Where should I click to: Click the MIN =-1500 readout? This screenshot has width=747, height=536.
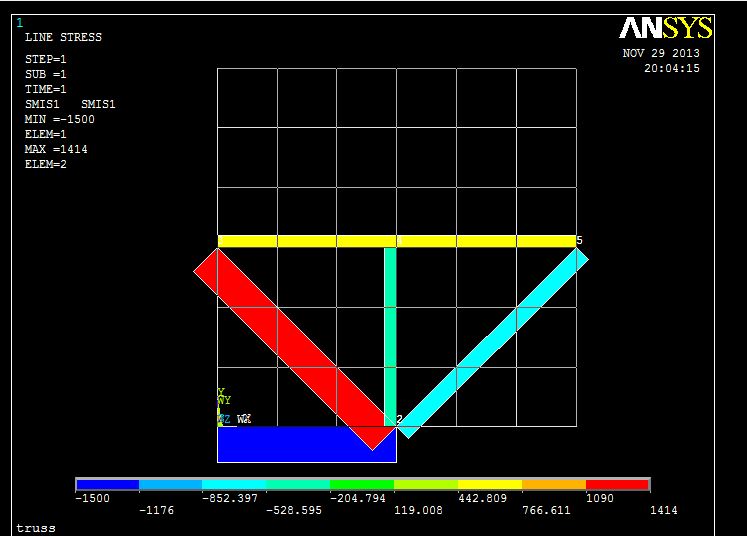60,119
